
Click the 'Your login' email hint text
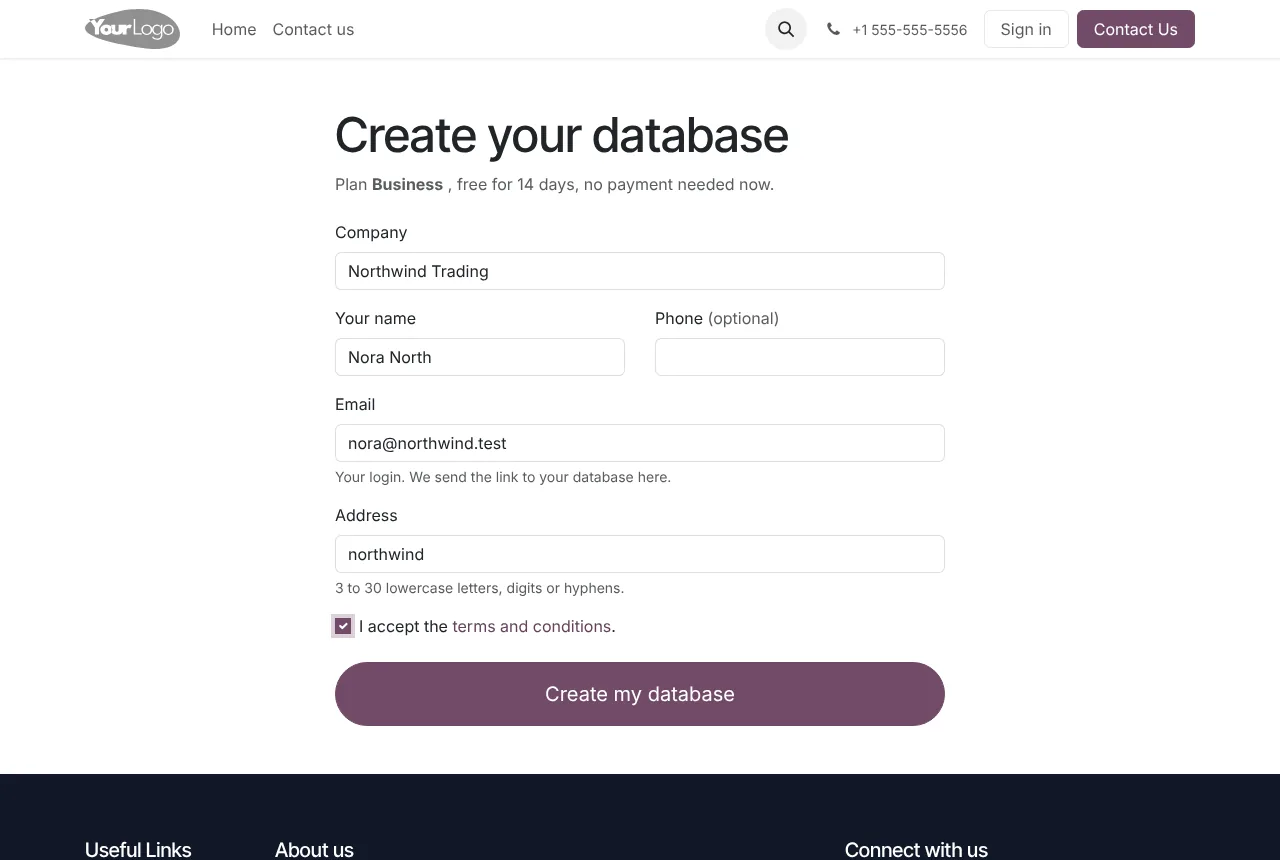503,477
